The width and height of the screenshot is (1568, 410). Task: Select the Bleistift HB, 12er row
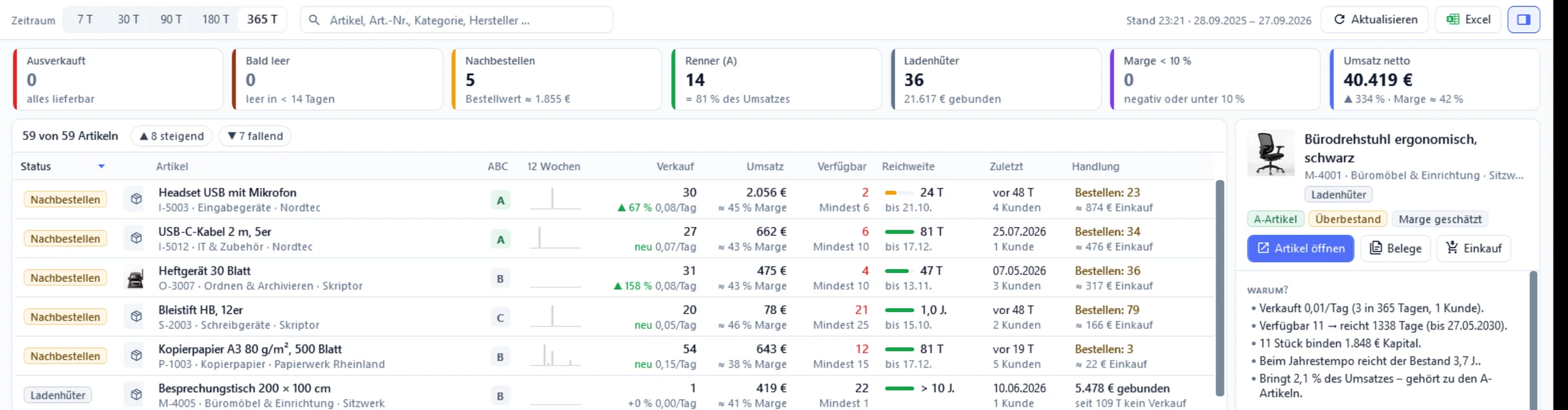[614, 317]
